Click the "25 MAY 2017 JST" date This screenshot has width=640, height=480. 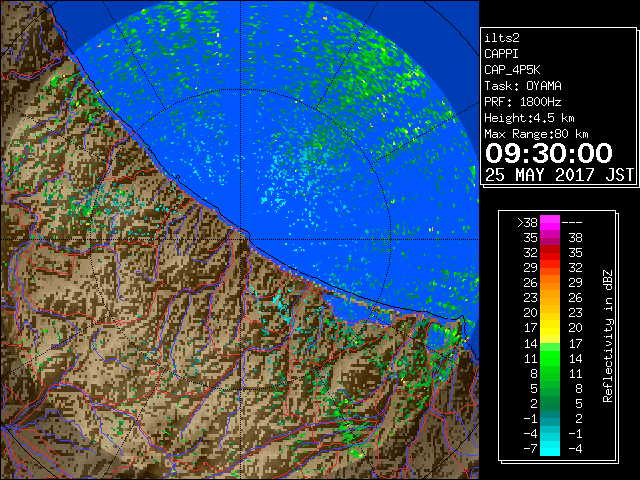[x=560, y=175]
